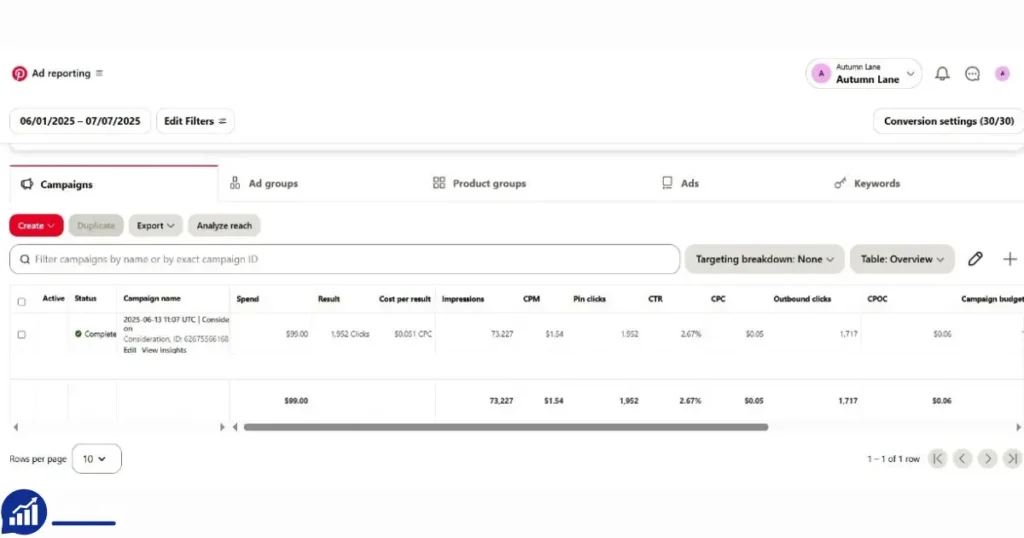Click the Autumn Lane account avatar circle
Viewport: 1024px width, 538px height.
pos(821,74)
